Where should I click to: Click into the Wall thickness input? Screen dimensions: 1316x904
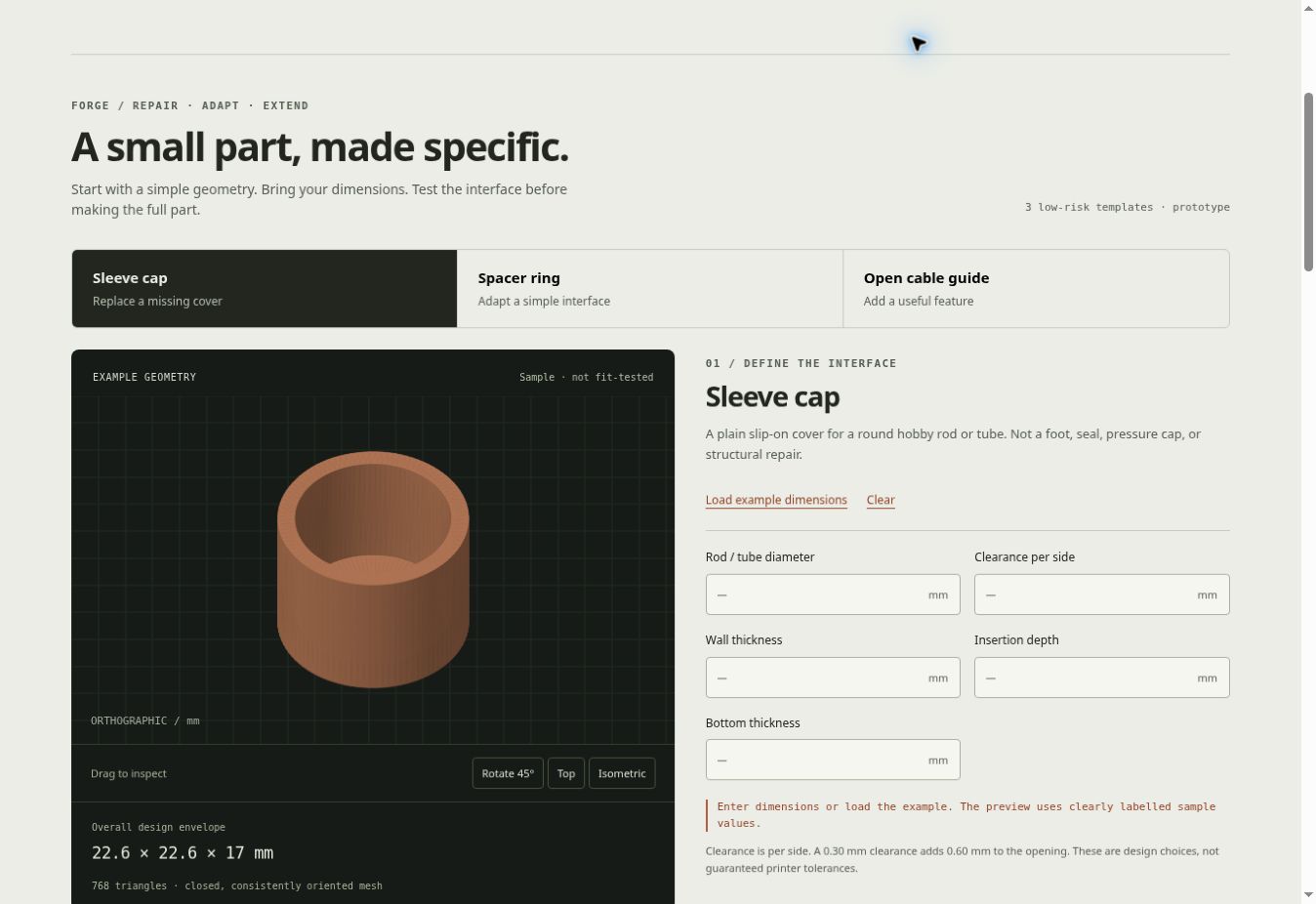pyautogui.click(x=833, y=678)
